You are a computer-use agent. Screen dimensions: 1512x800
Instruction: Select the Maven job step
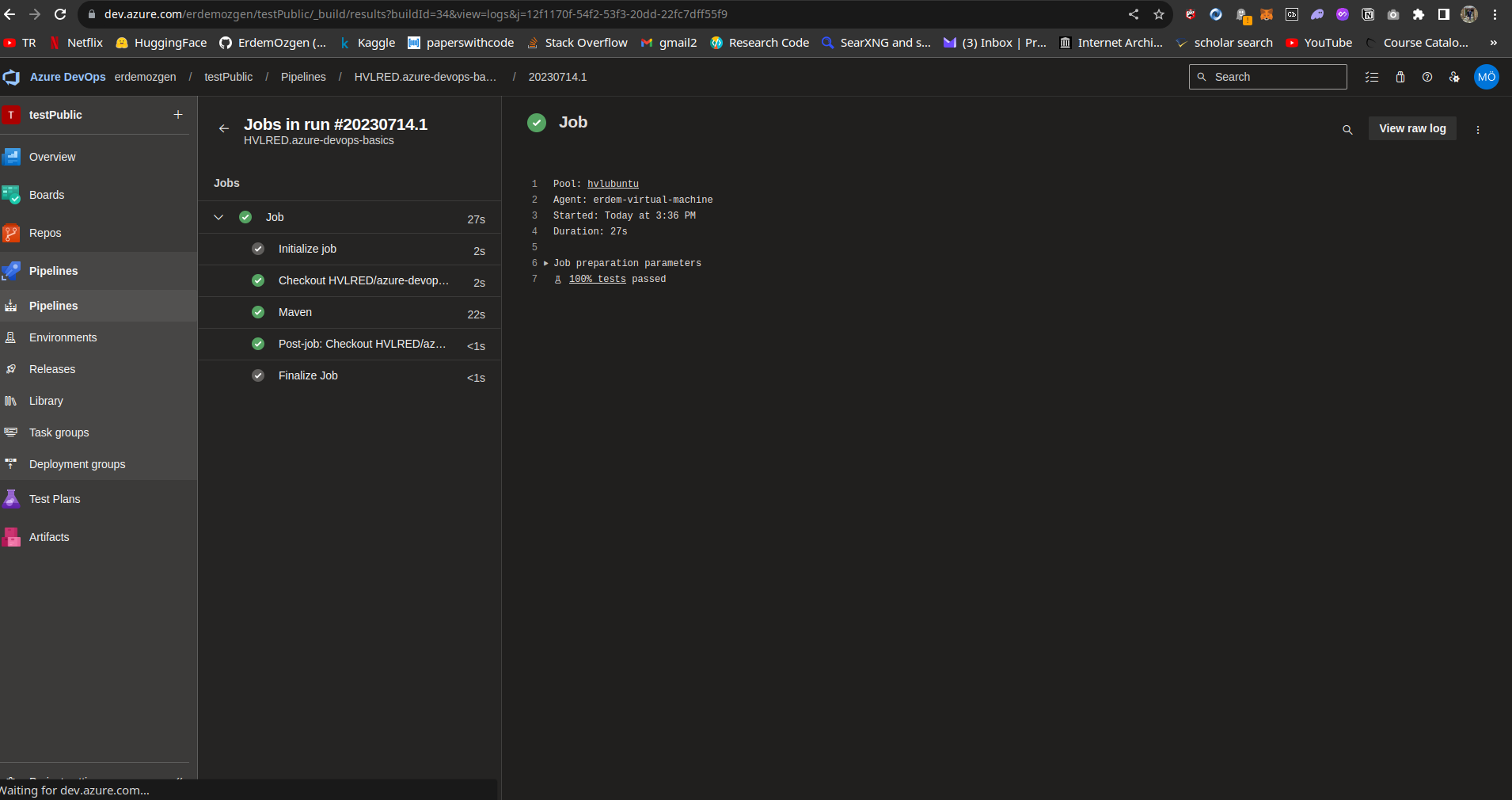pyautogui.click(x=295, y=312)
